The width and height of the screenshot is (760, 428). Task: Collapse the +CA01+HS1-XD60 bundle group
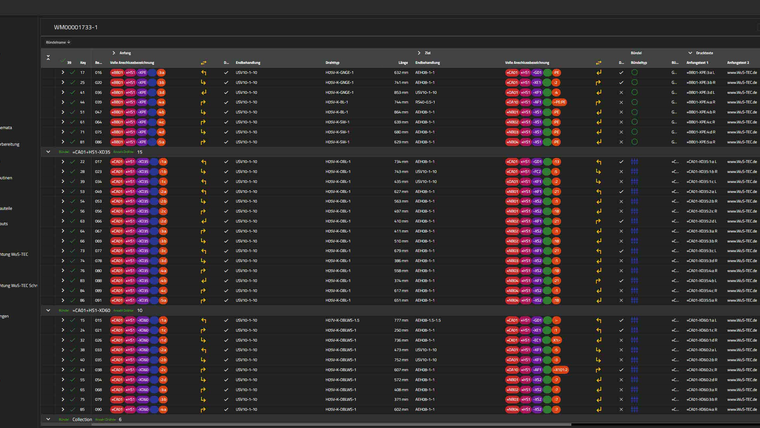pyautogui.click(x=48, y=310)
